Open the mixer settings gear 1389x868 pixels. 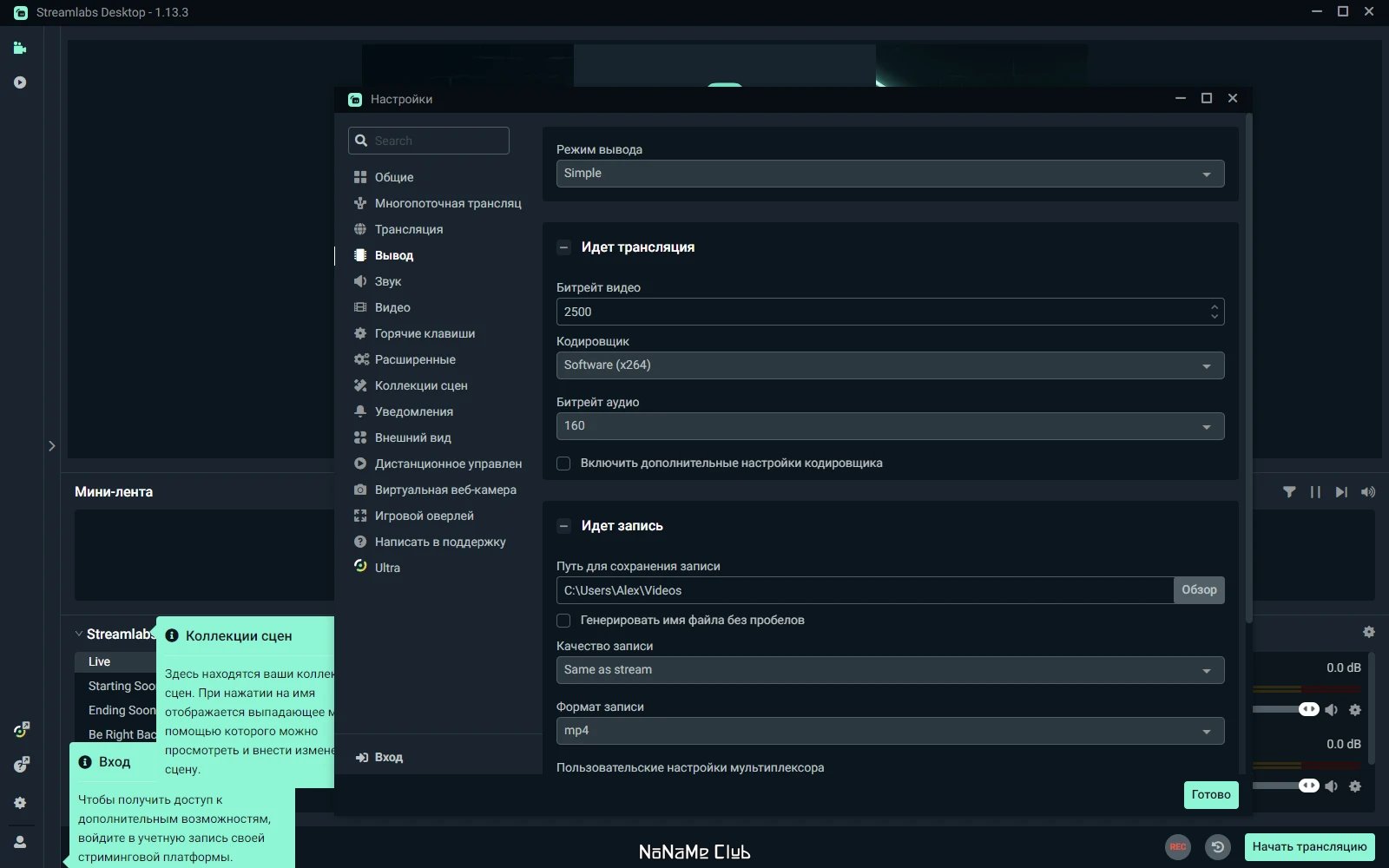pyautogui.click(x=1369, y=632)
